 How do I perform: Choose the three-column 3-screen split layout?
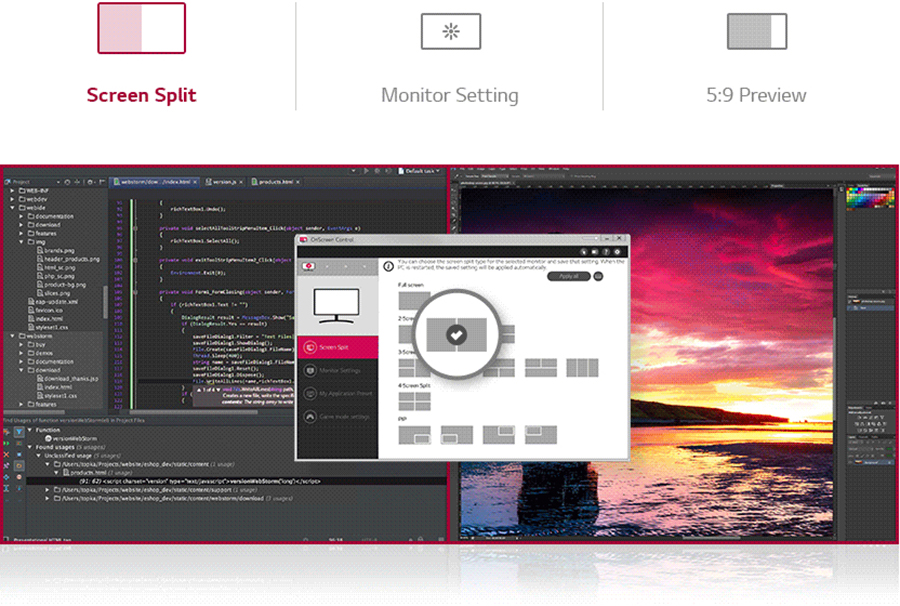point(582,368)
